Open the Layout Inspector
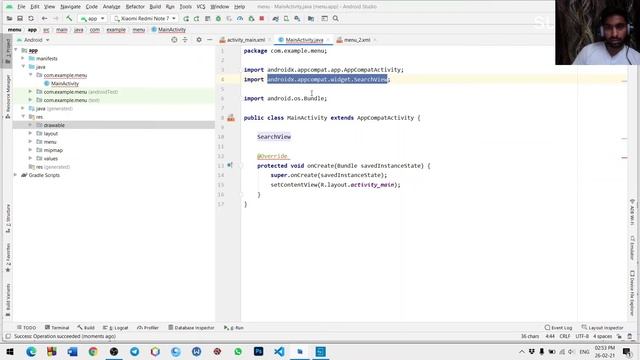The width and height of the screenshot is (640, 360). pyautogui.click(x=602, y=327)
